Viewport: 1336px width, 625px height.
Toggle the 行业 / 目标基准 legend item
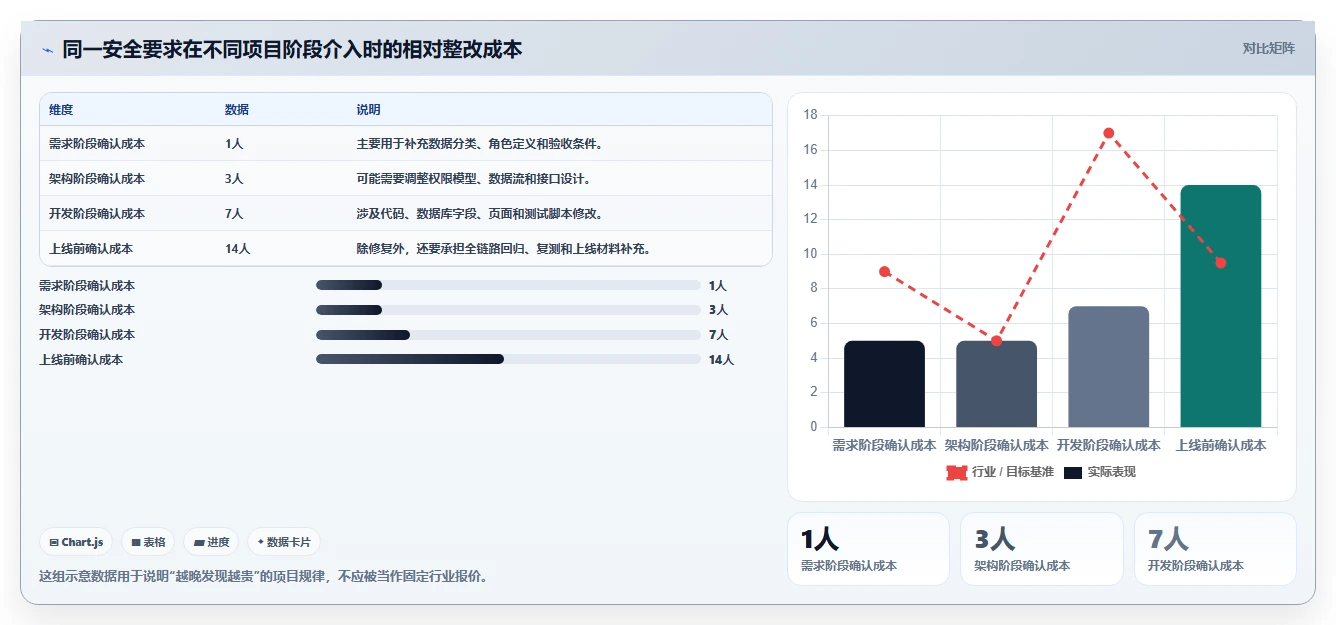tap(1000, 472)
